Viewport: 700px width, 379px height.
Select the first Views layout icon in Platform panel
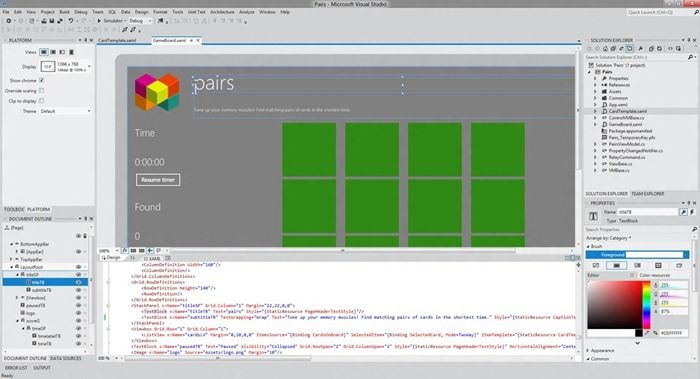[x=44, y=52]
